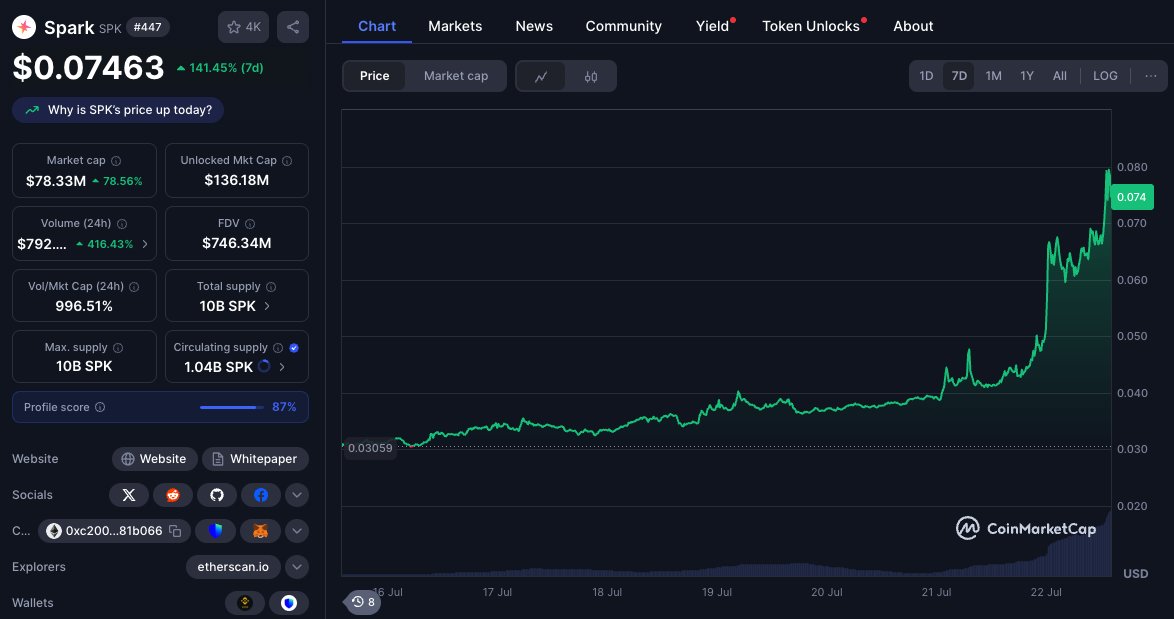Click Total supply info icon
Screen dimensions: 1174x619
(x=271, y=286)
